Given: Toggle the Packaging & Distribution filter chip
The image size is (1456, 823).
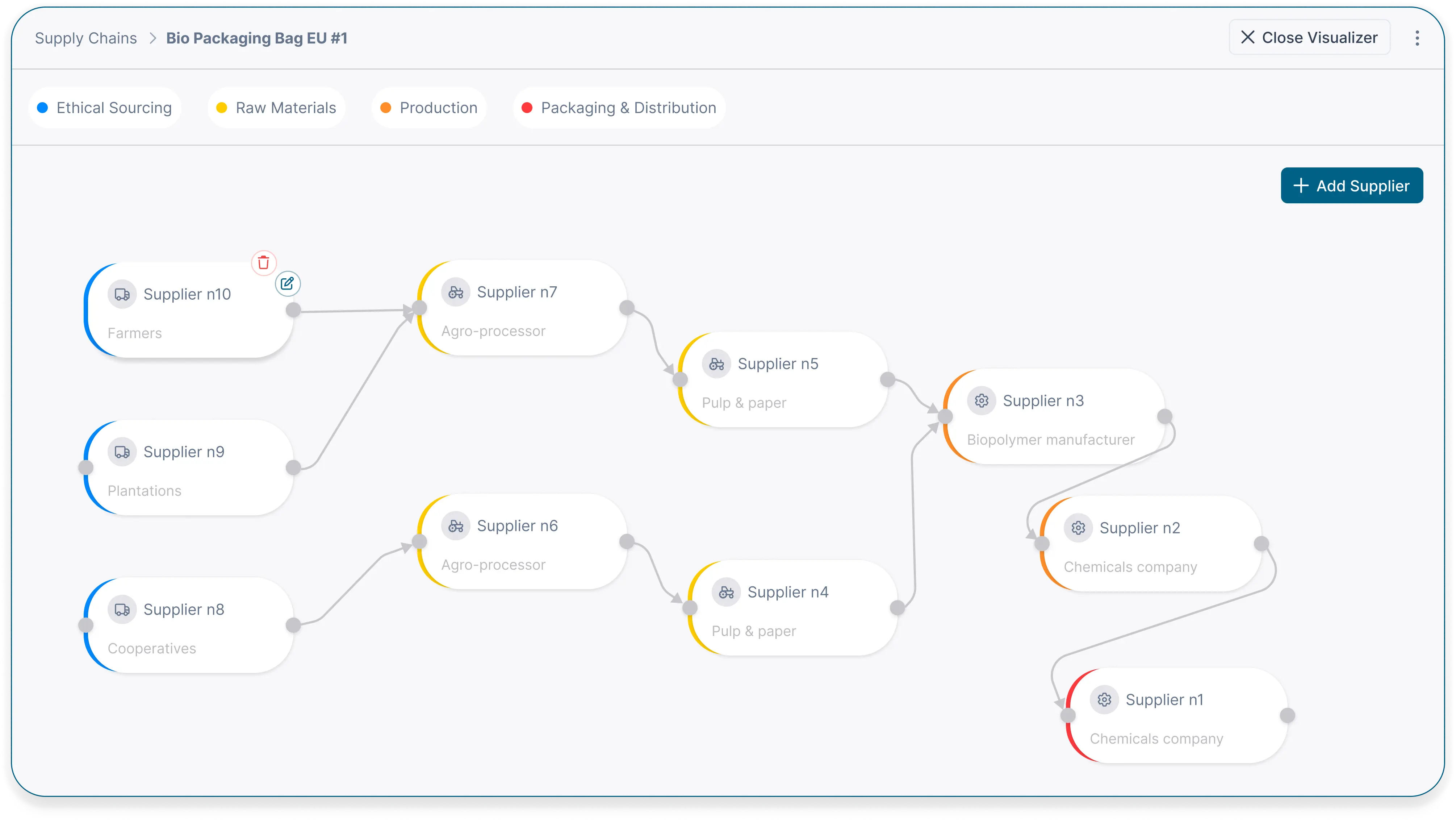Looking at the screenshot, I should [619, 108].
